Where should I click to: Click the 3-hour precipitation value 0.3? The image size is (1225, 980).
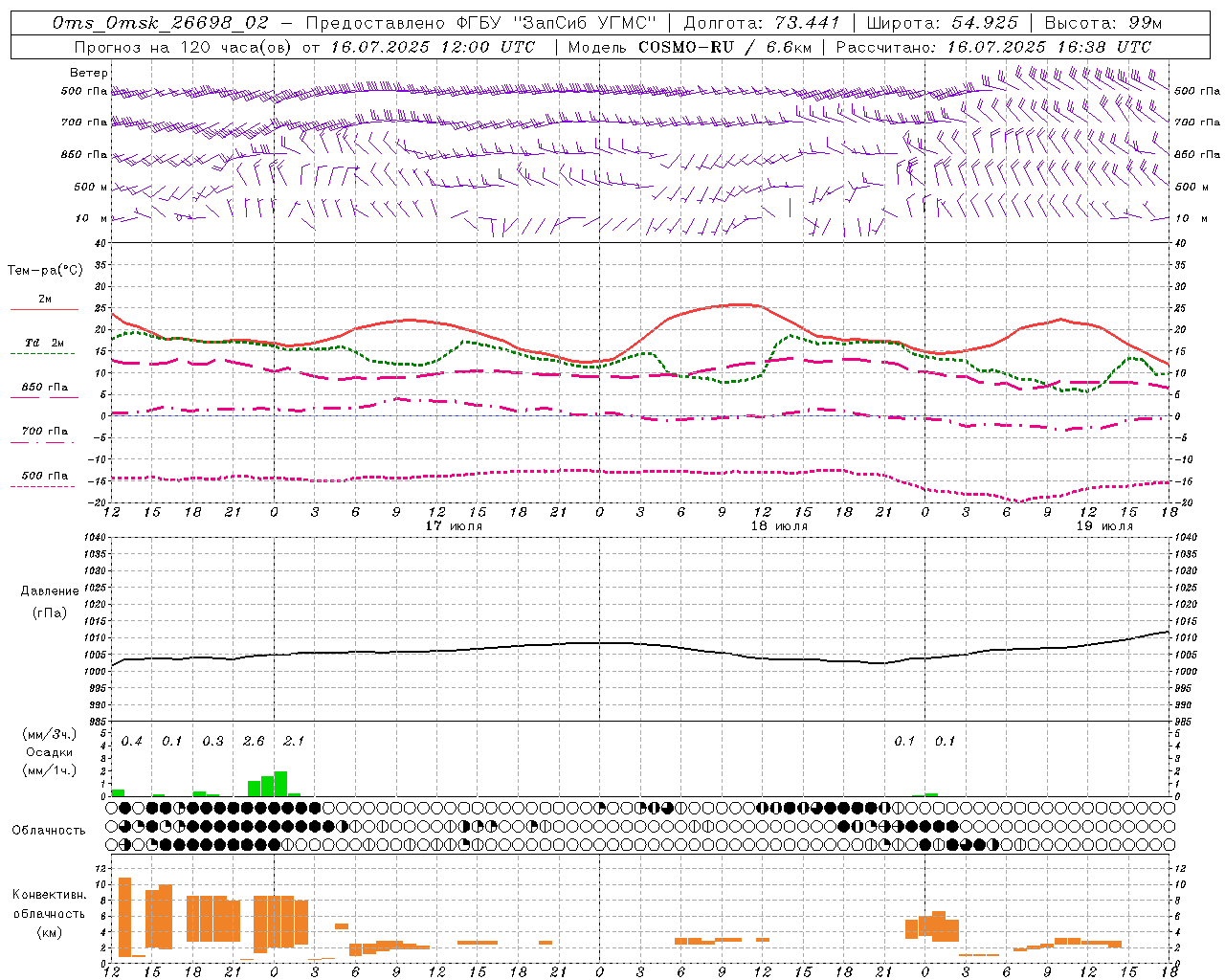212,742
